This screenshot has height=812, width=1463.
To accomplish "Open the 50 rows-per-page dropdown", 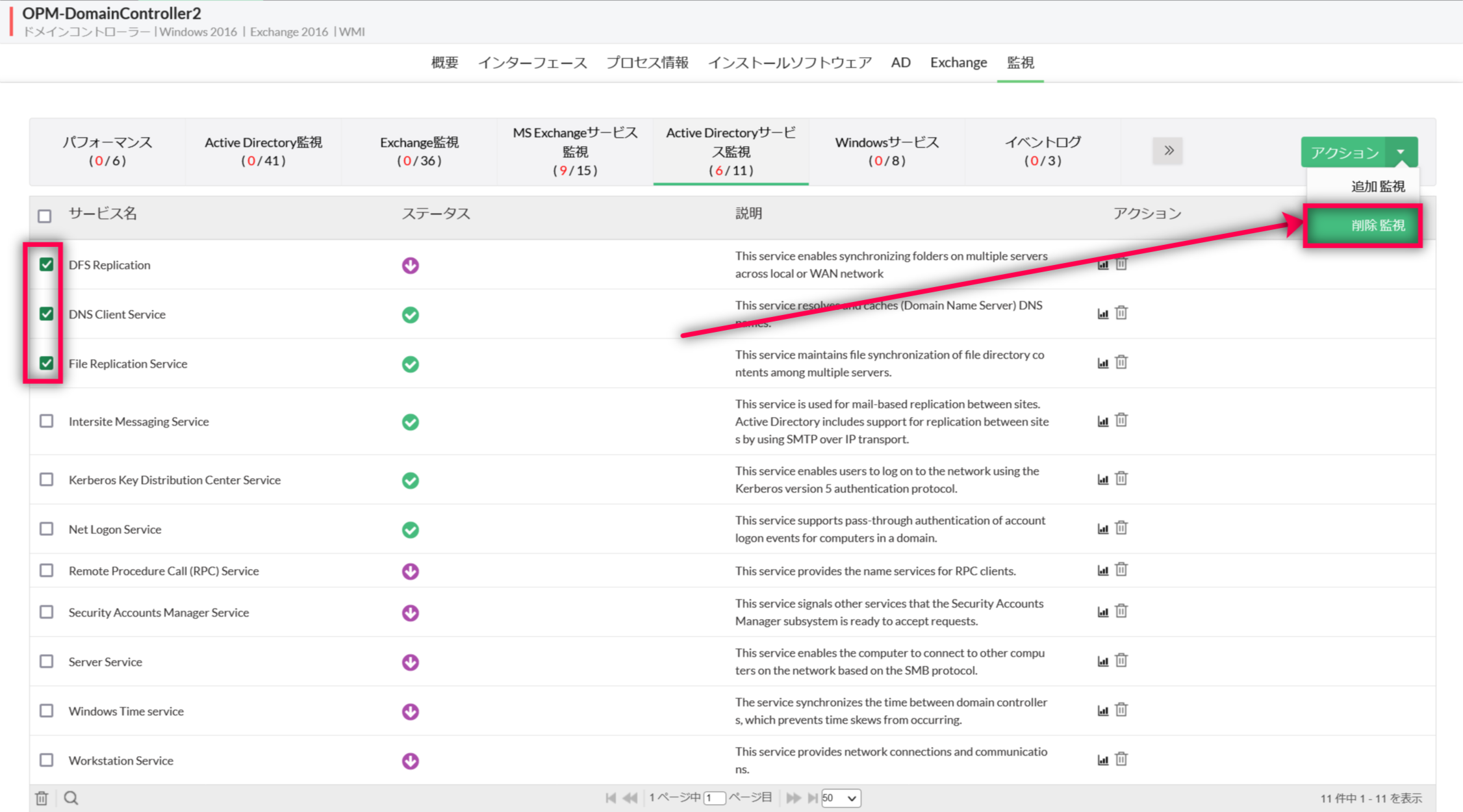I will 841,798.
